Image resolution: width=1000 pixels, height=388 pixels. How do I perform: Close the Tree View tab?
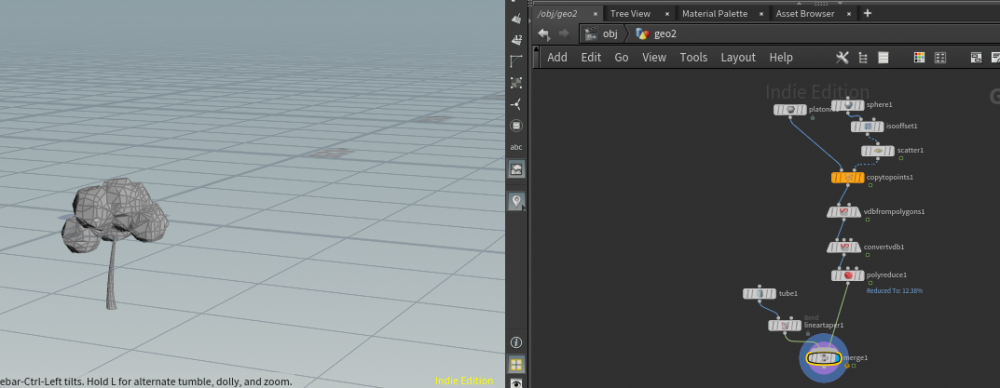pyautogui.click(x=667, y=14)
